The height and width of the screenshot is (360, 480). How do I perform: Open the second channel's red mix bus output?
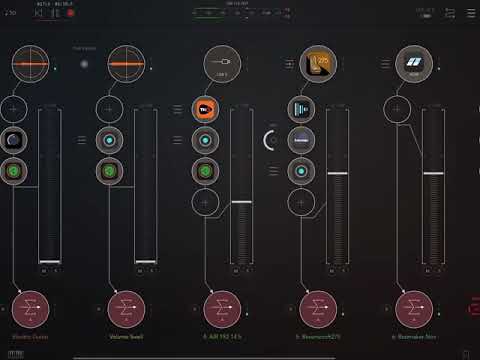(126, 309)
